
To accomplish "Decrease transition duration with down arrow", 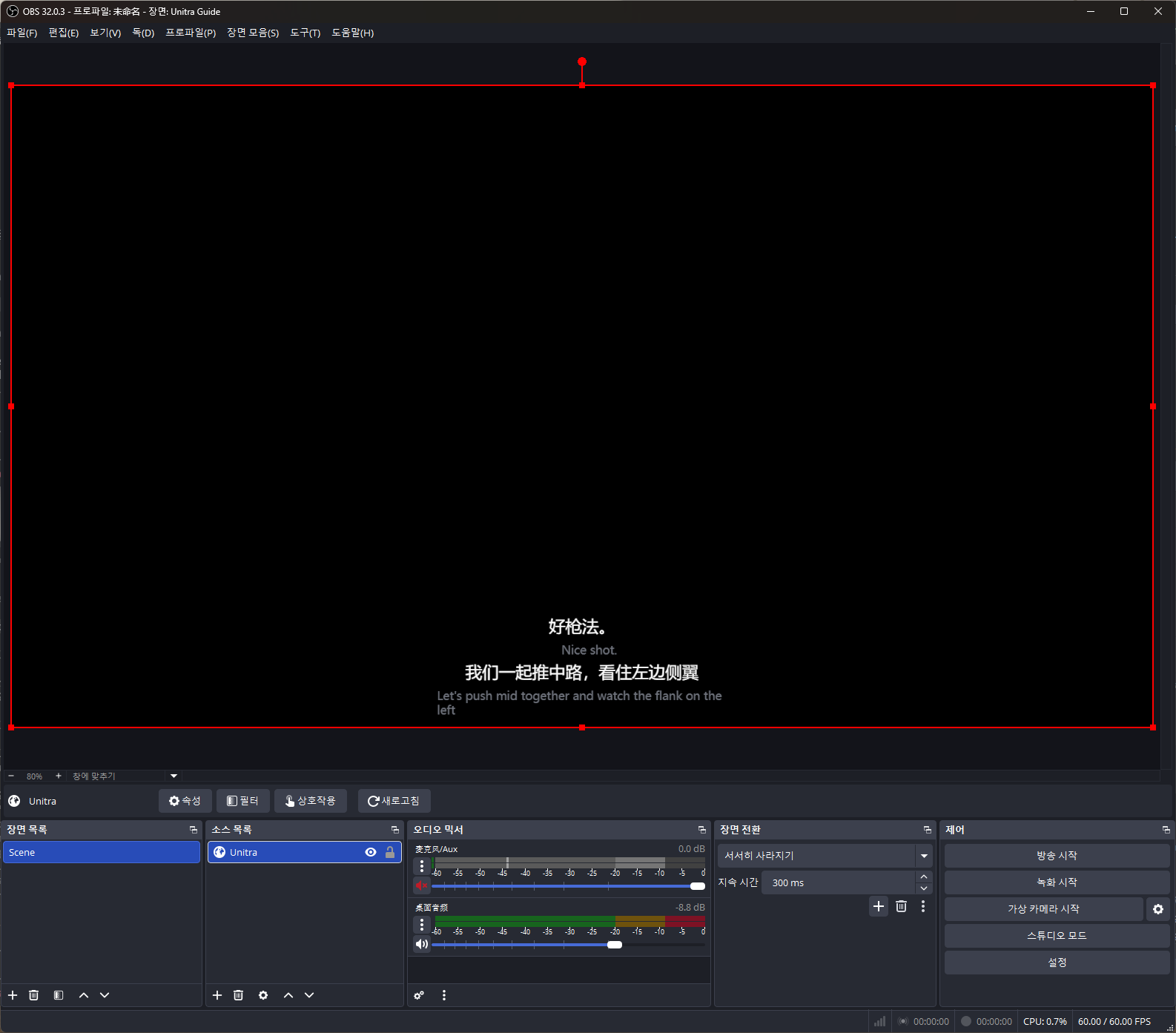I will tap(924, 888).
